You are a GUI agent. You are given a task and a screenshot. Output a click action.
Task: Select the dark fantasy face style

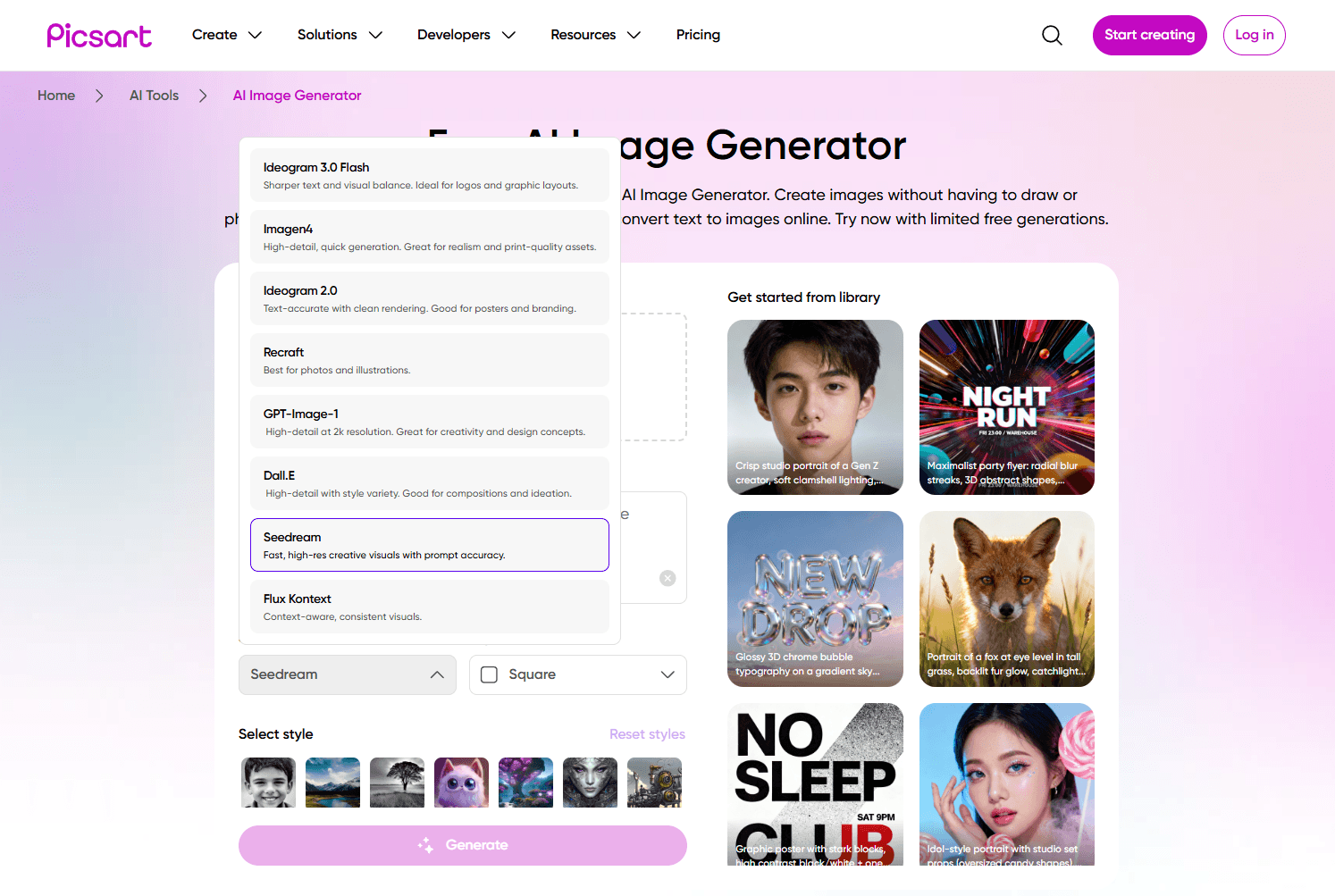tap(591, 783)
